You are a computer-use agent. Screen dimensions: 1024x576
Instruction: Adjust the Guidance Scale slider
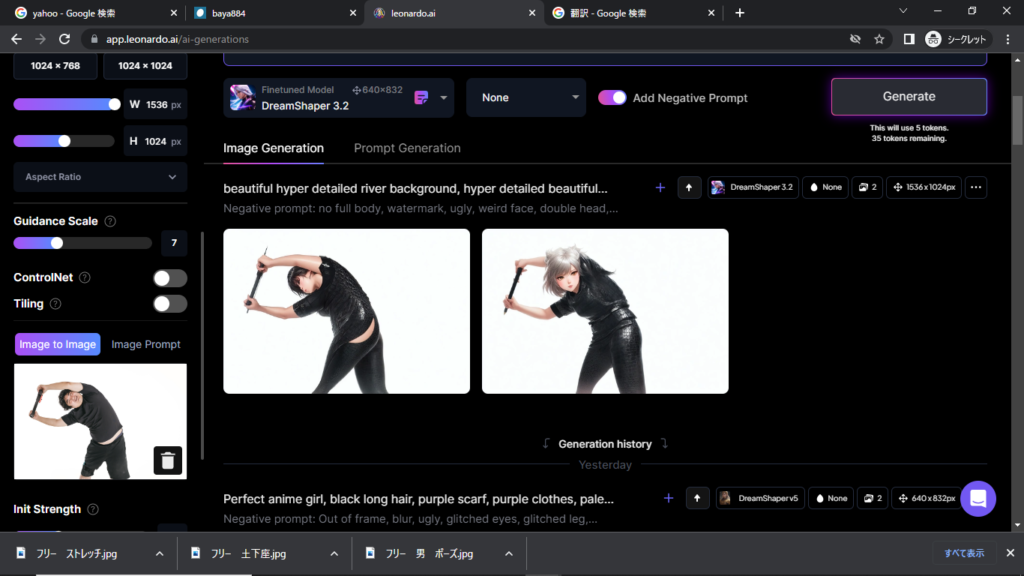[x=57, y=243]
